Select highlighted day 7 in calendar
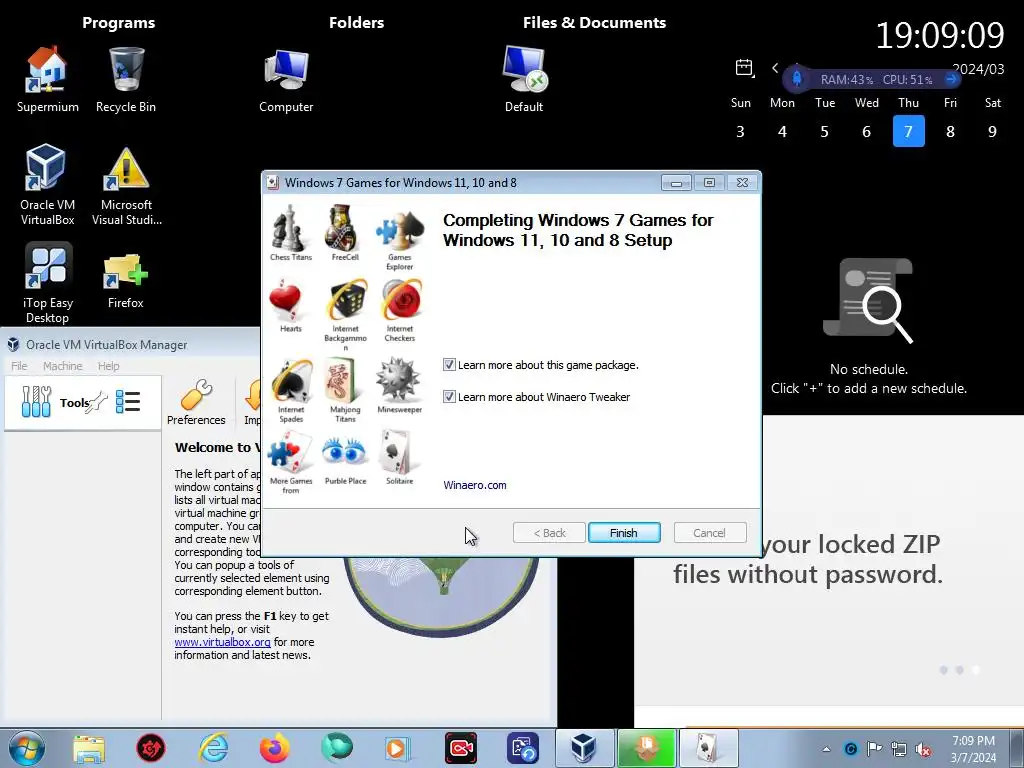 [x=908, y=131]
